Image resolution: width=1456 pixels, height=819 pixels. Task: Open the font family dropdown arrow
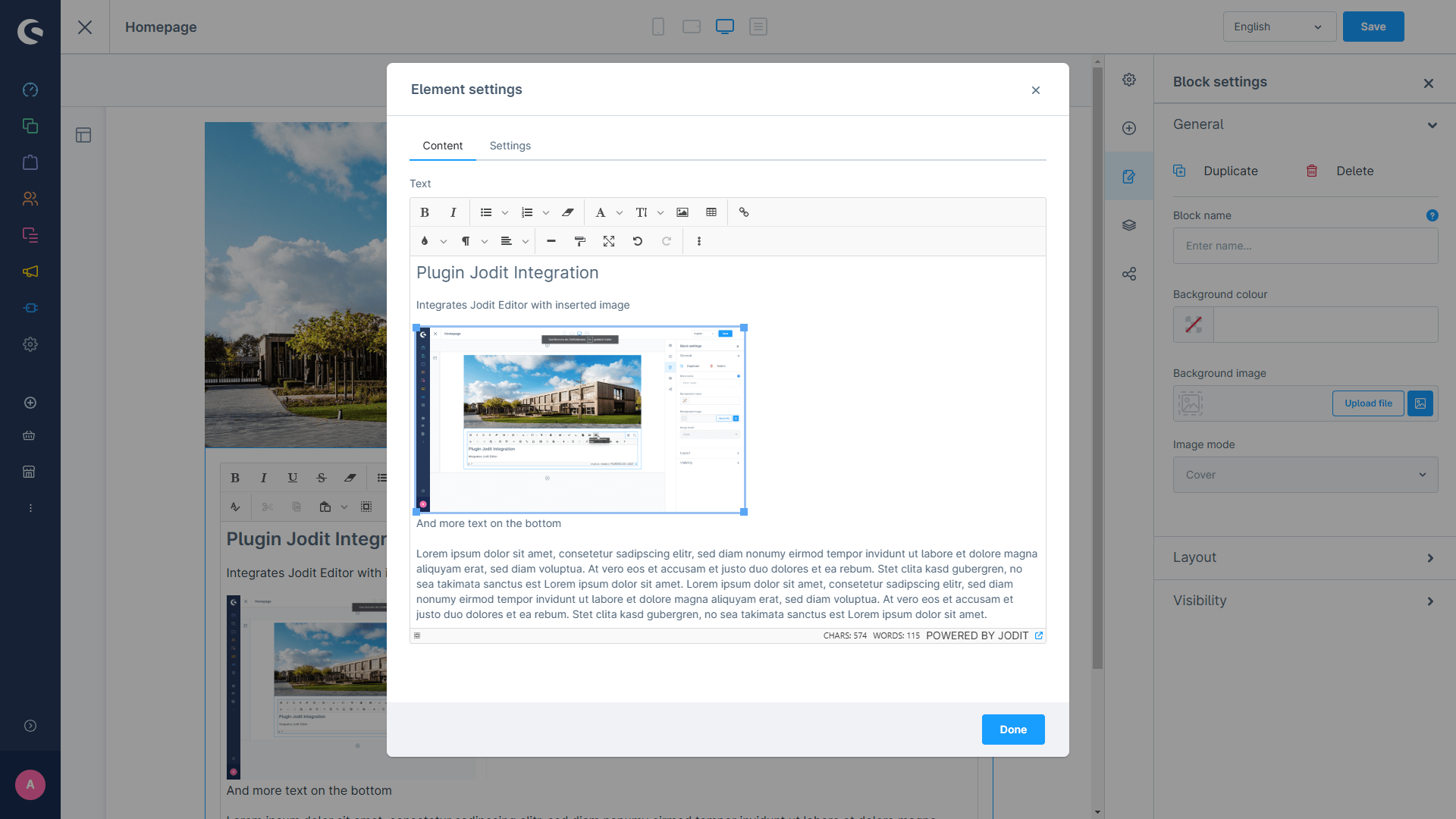620,213
